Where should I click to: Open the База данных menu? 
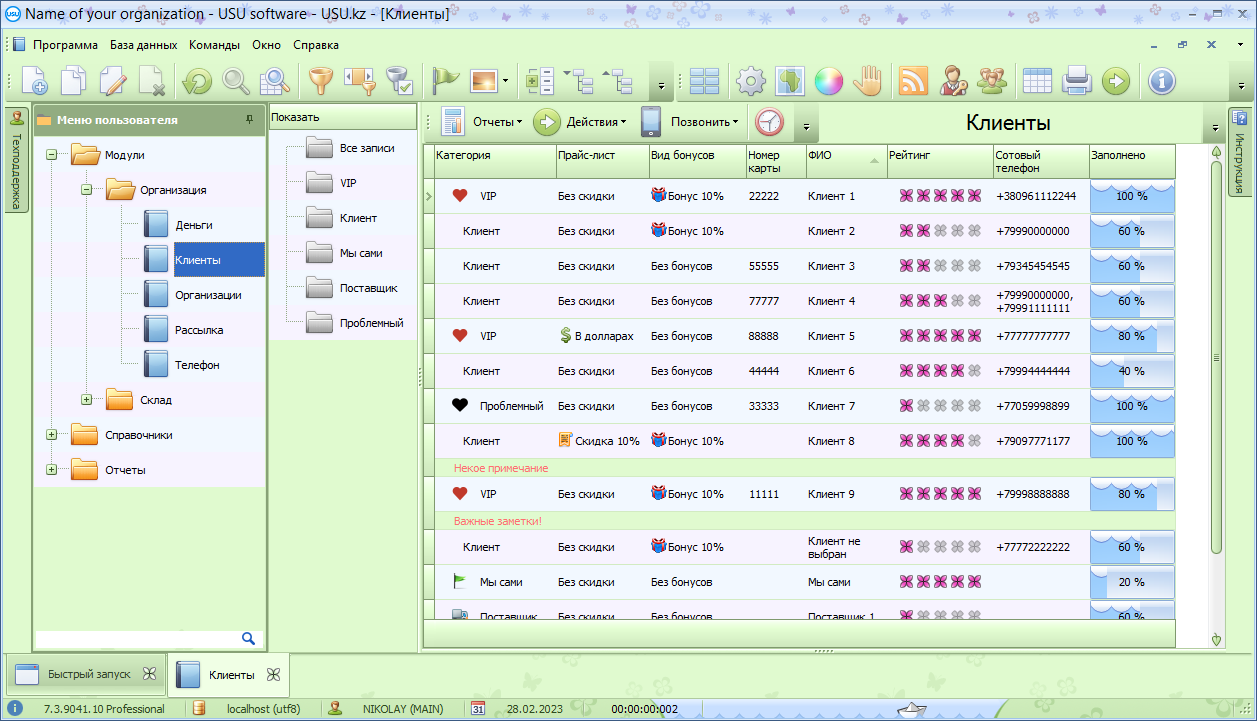click(143, 45)
